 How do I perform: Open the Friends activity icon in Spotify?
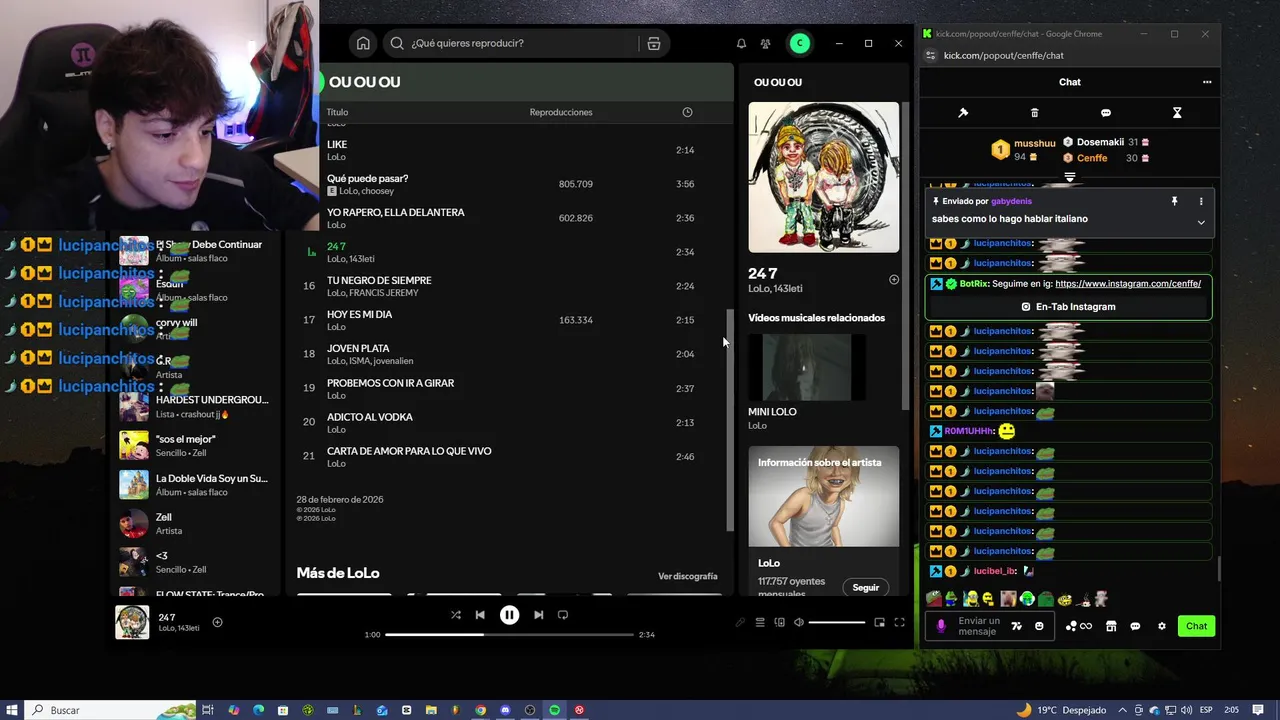[x=765, y=43]
